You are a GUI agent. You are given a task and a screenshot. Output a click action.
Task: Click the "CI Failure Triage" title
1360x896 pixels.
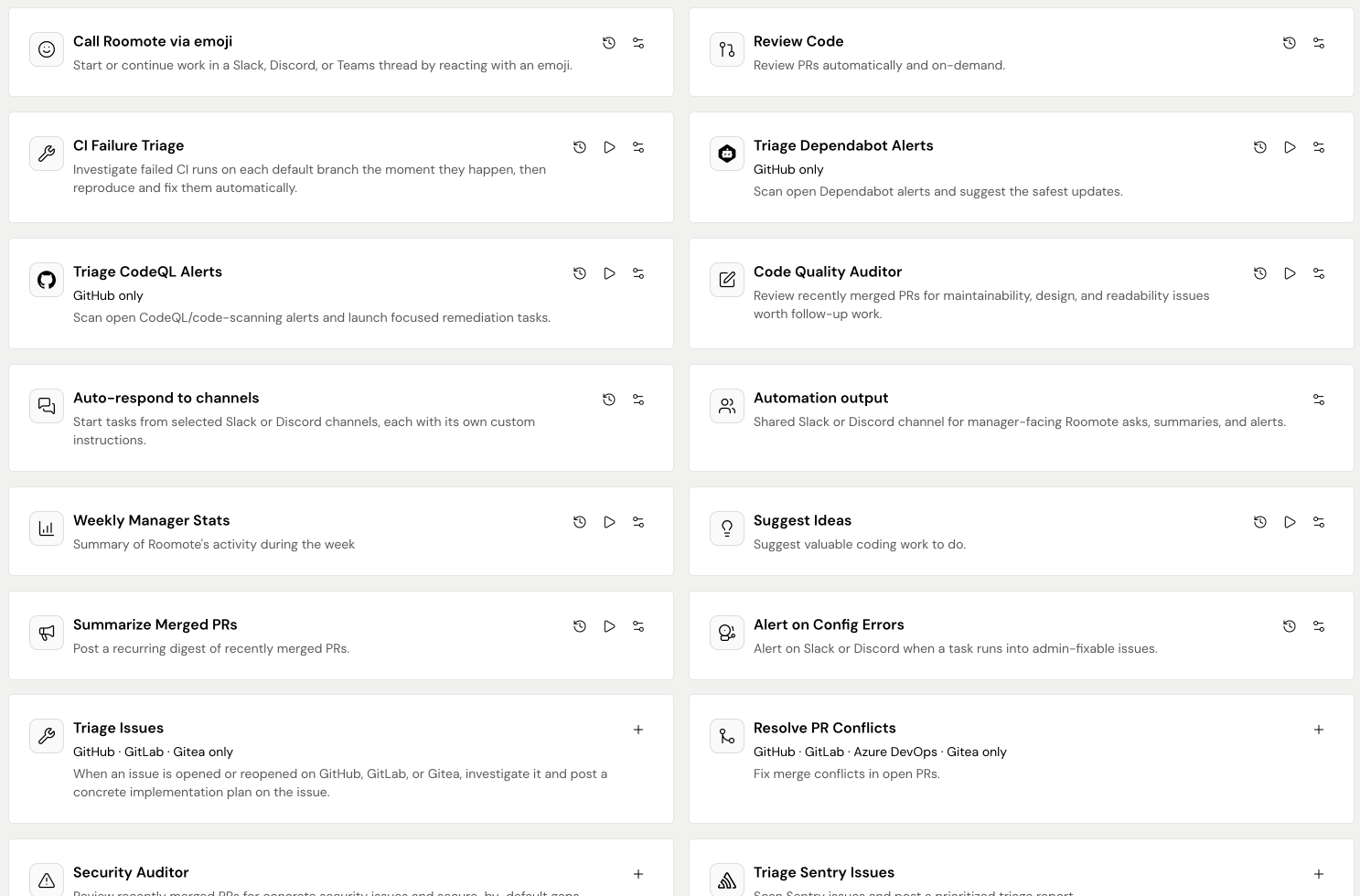pyautogui.click(x=128, y=145)
